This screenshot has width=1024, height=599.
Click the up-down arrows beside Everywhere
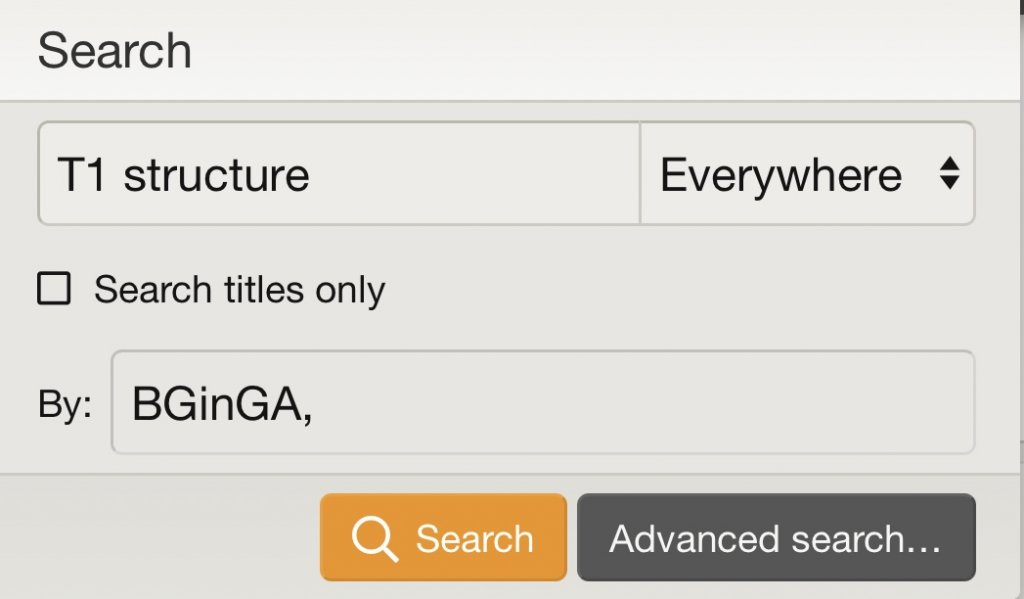[950, 174]
